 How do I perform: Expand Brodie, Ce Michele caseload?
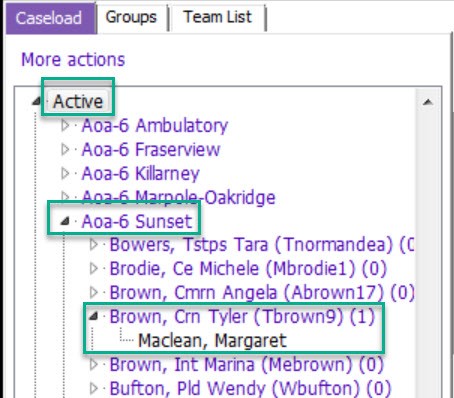[x=94, y=269]
